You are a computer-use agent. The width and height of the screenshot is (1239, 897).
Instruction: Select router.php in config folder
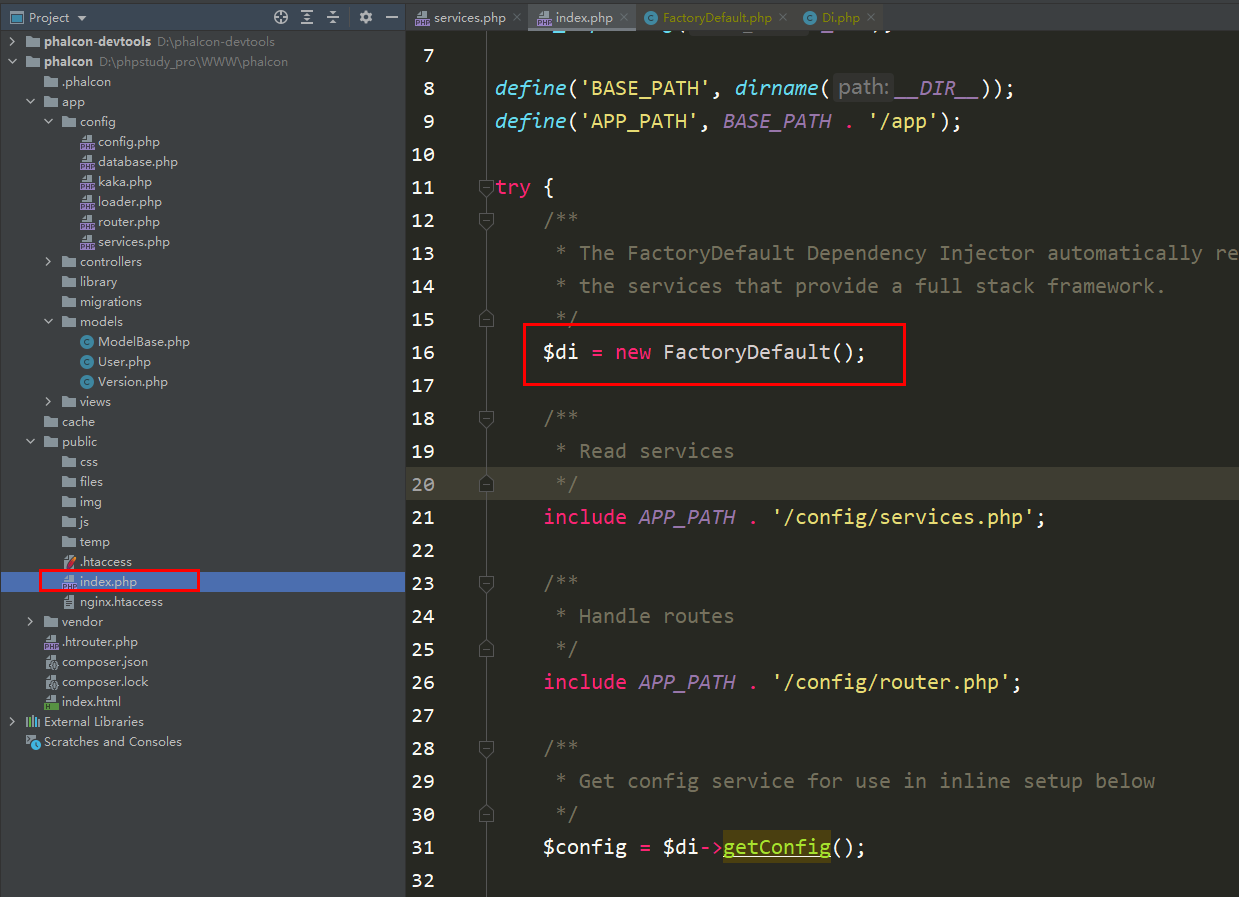(x=128, y=222)
